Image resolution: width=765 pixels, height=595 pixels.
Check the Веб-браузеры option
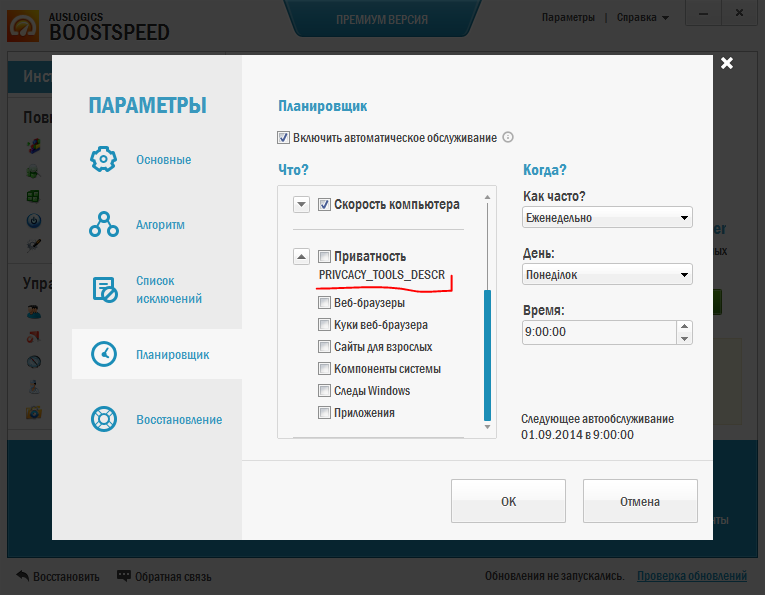pyautogui.click(x=324, y=303)
